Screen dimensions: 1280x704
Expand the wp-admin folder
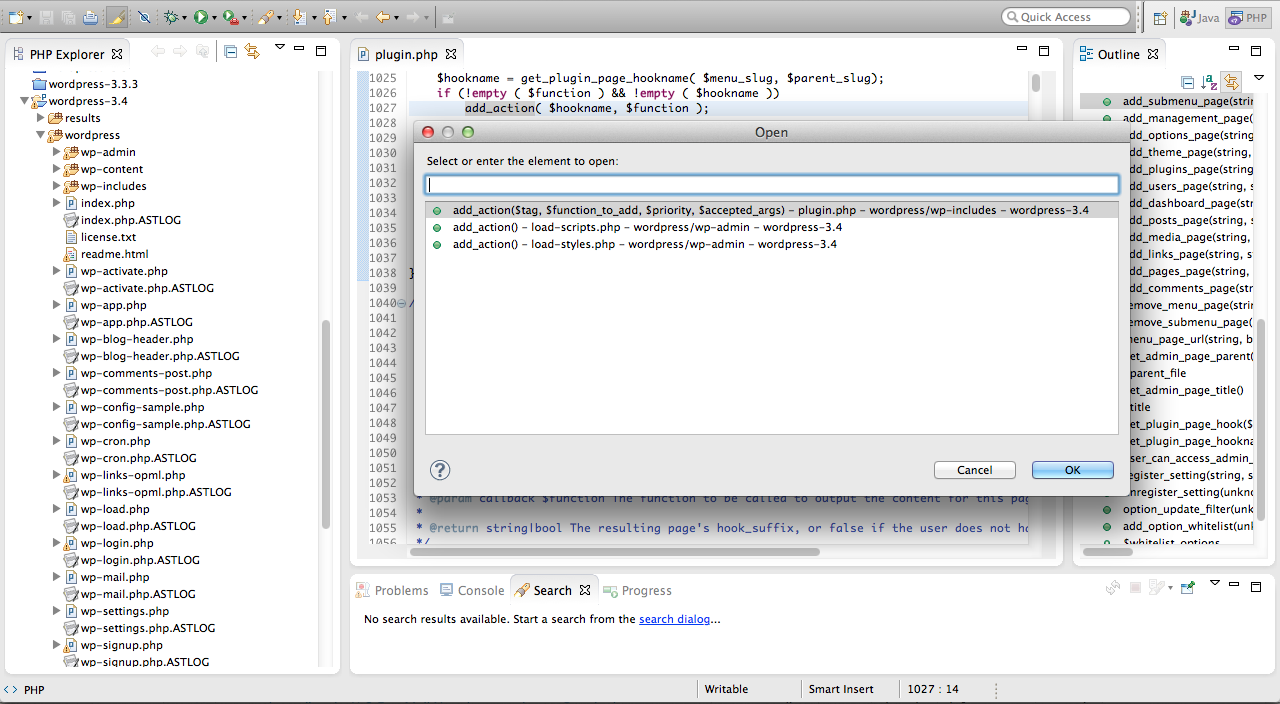[57, 152]
